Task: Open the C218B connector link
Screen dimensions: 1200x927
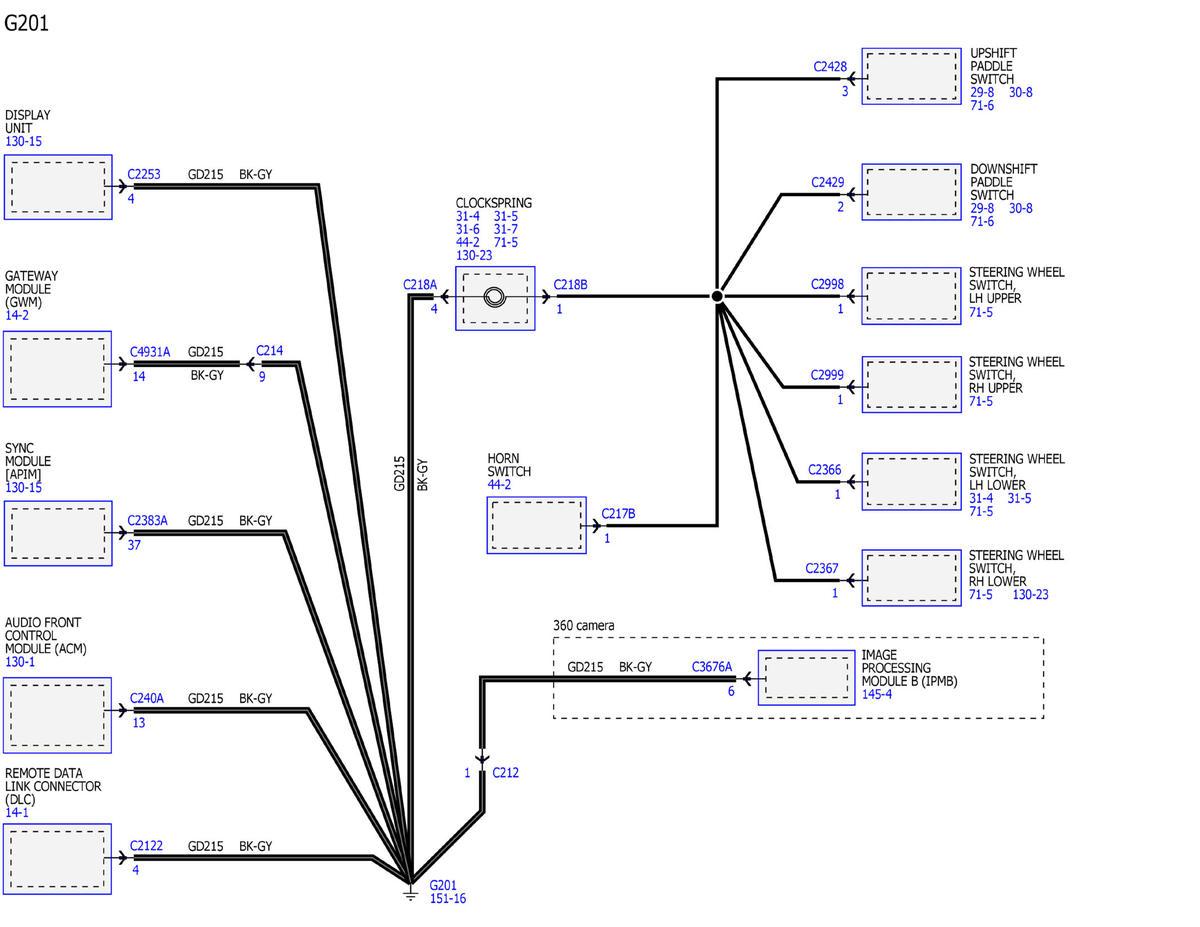Action: click(570, 285)
